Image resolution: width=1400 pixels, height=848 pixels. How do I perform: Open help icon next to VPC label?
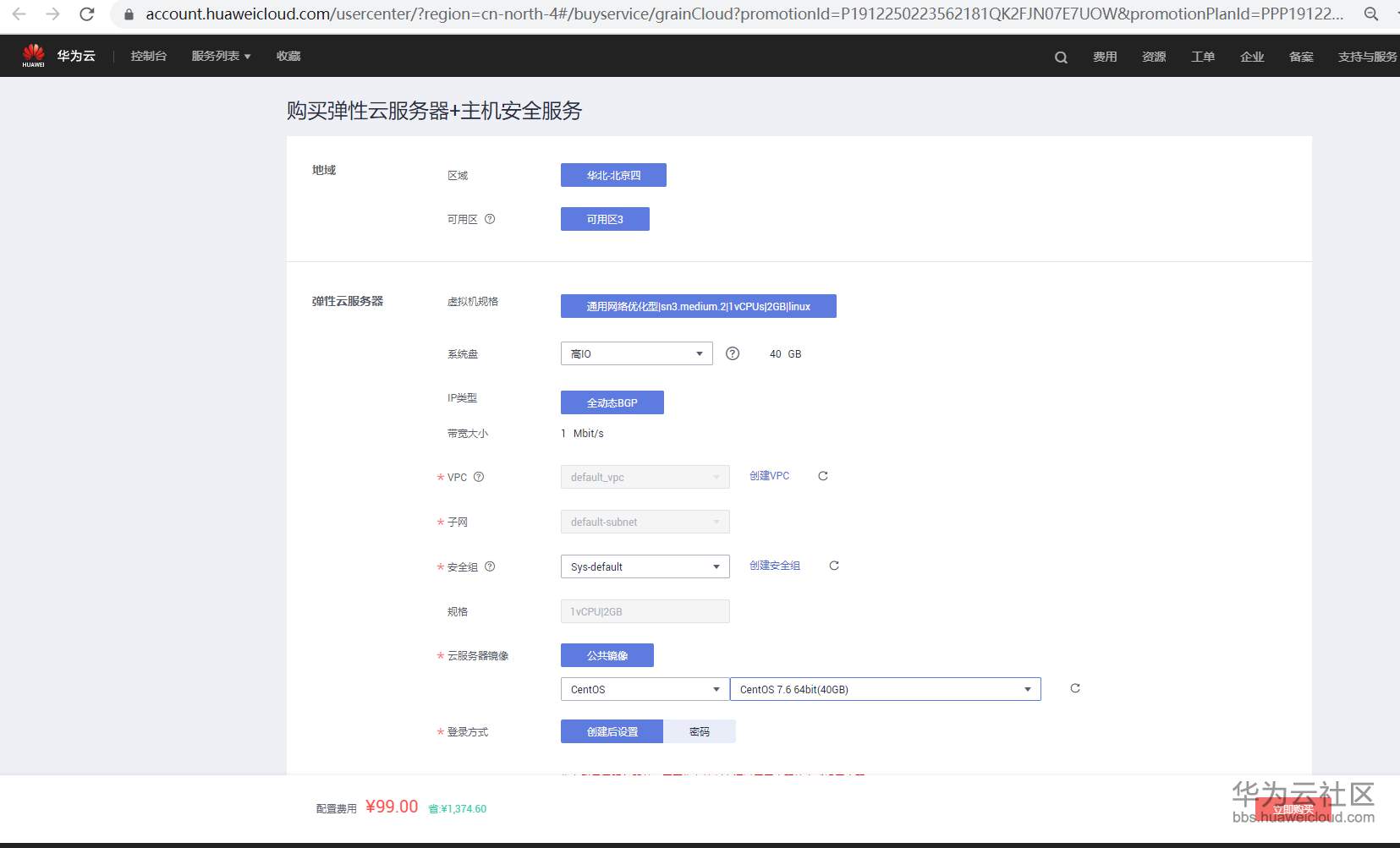click(479, 477)
